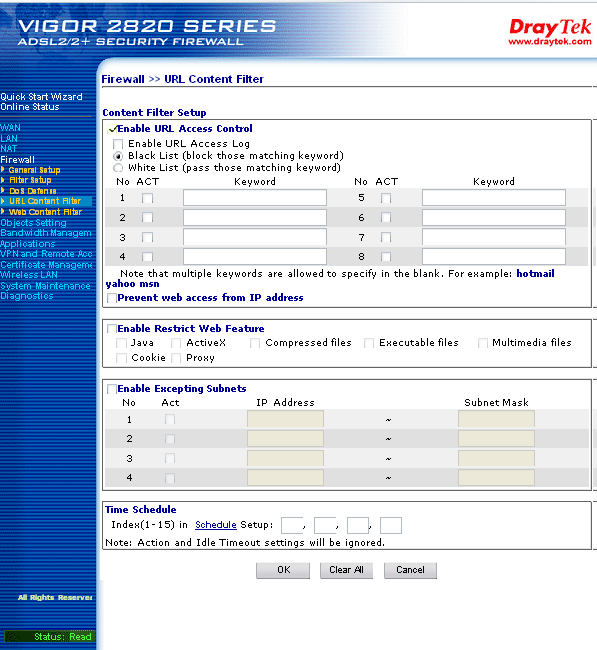
Task: Enable Restrict Web Feature checkbox
Action: point(112,329)
